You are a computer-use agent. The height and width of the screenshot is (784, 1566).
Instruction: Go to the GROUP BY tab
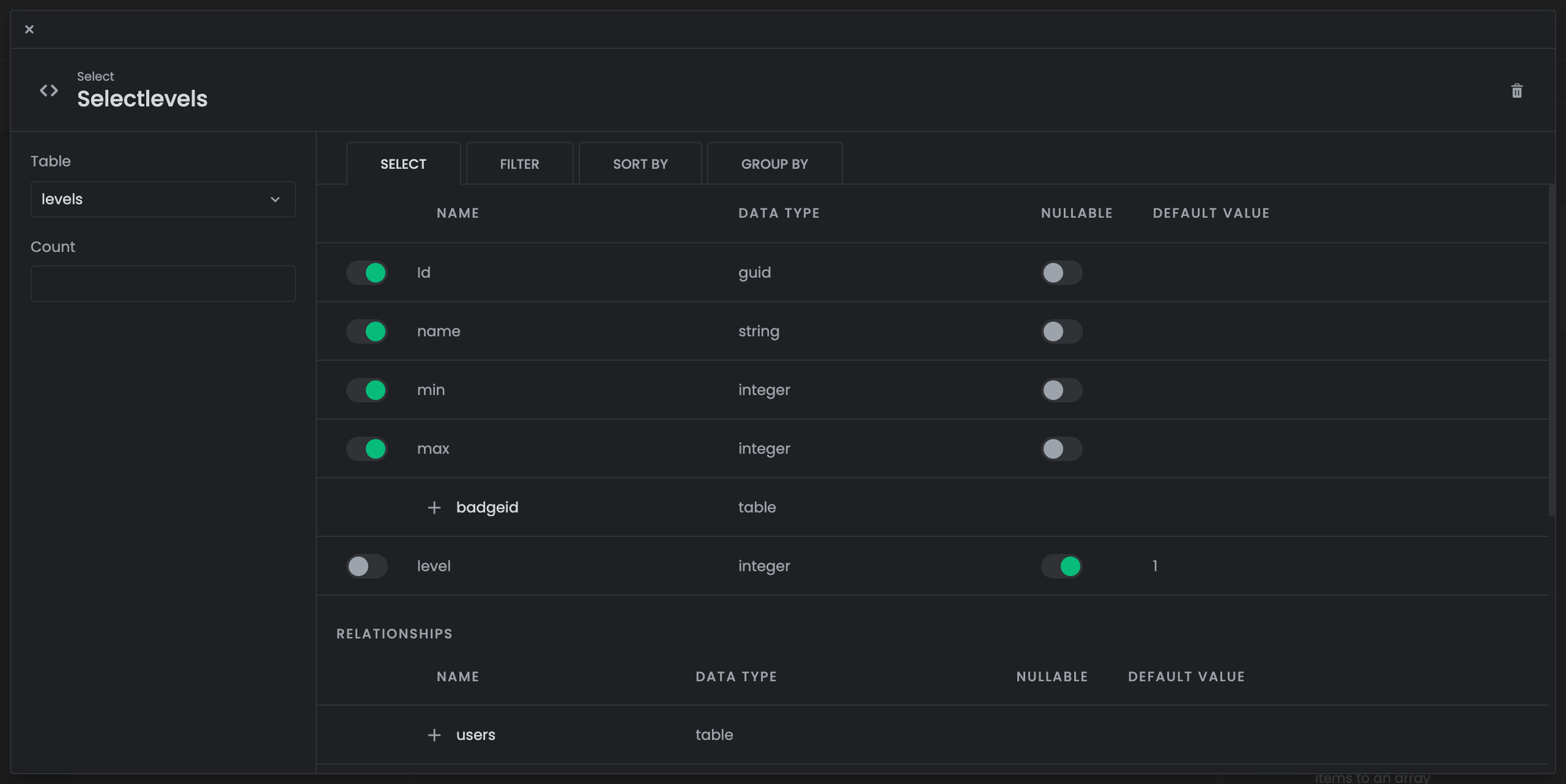click(x=774, y=164)
